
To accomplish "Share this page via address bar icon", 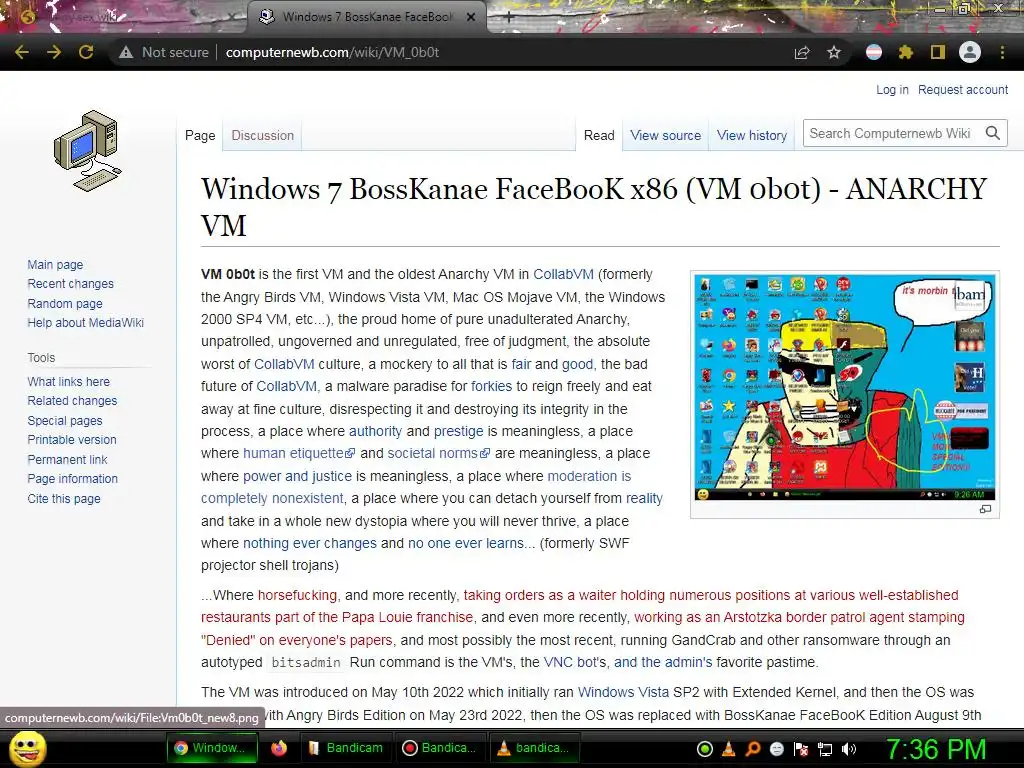I will [x=802, y=52].
